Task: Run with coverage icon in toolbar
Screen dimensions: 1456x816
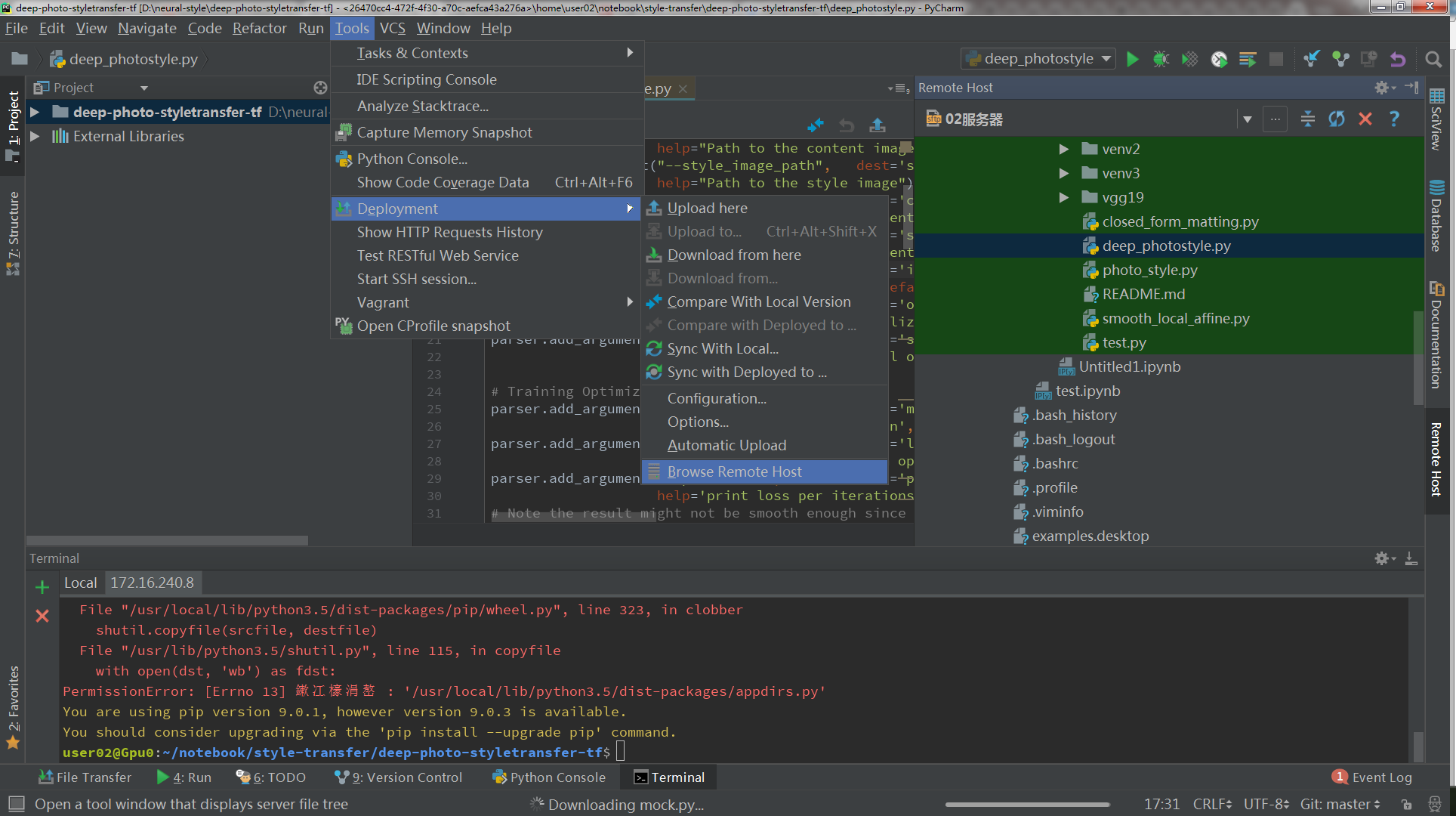Action: point(1189,59)
